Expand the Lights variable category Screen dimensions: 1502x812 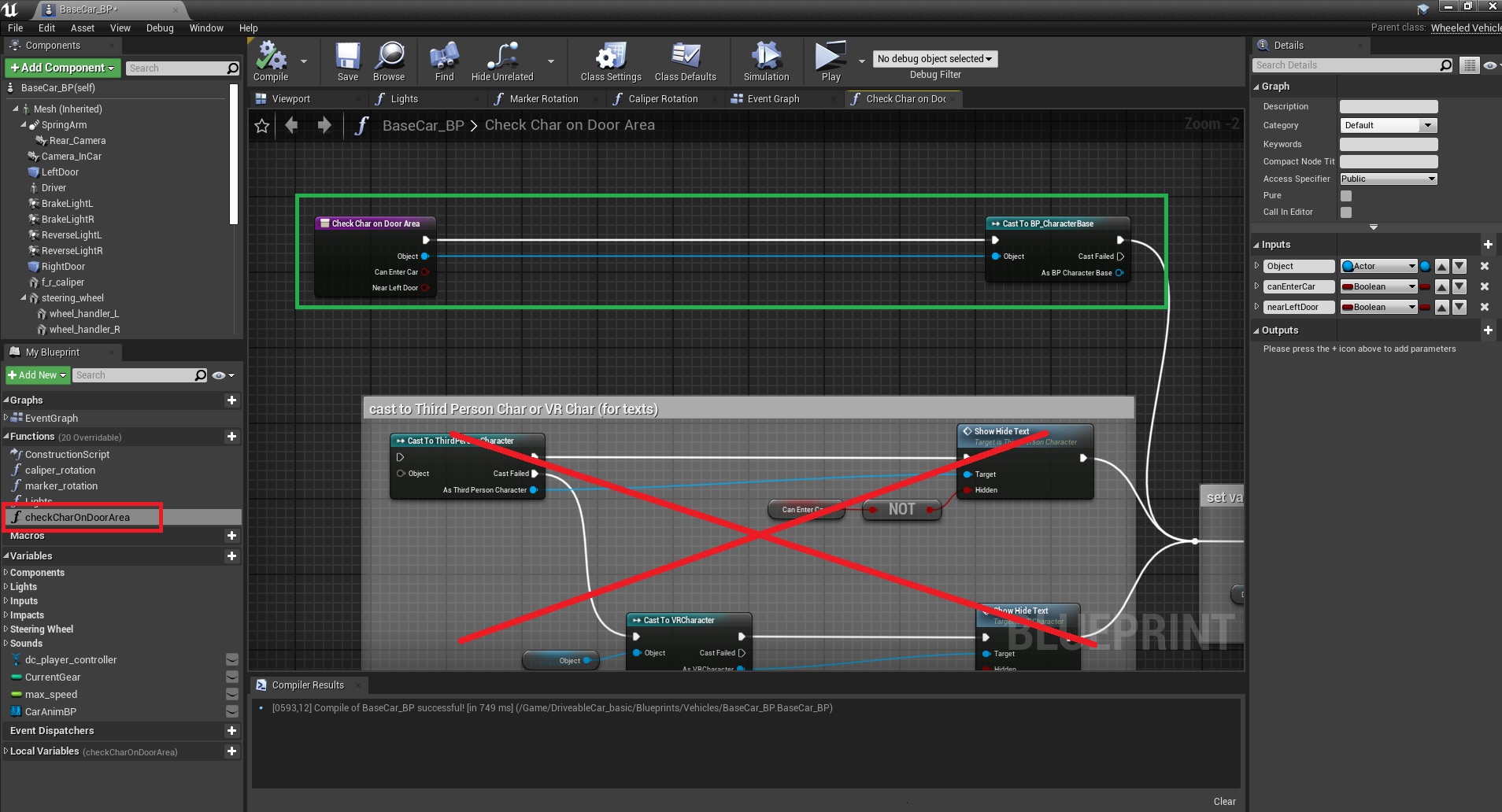point(23,587)
